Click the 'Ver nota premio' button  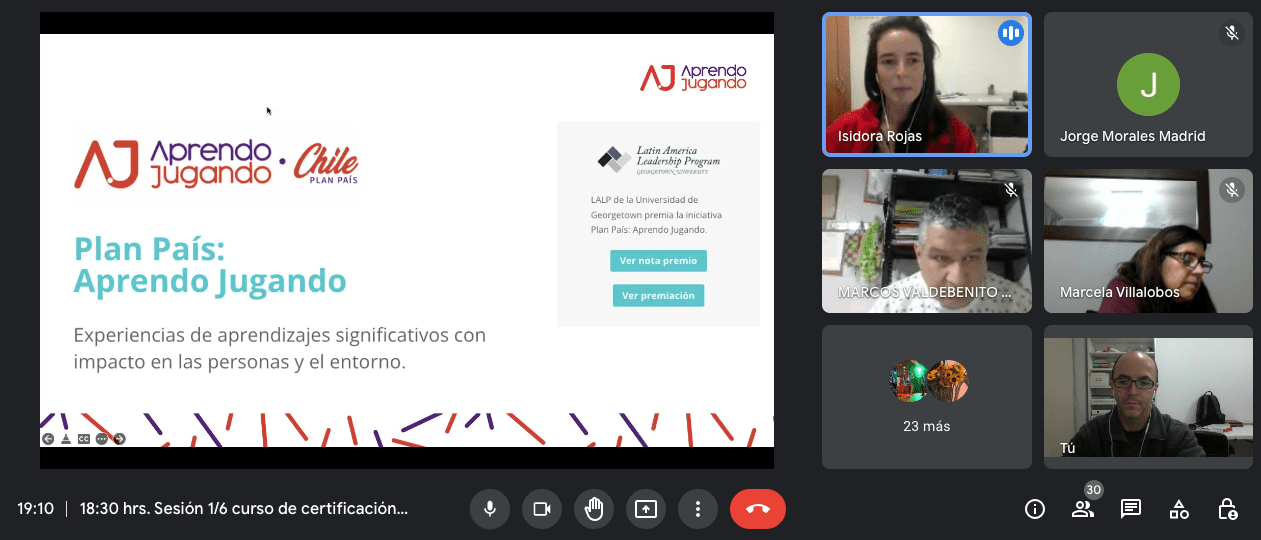(x=658, y=261)
